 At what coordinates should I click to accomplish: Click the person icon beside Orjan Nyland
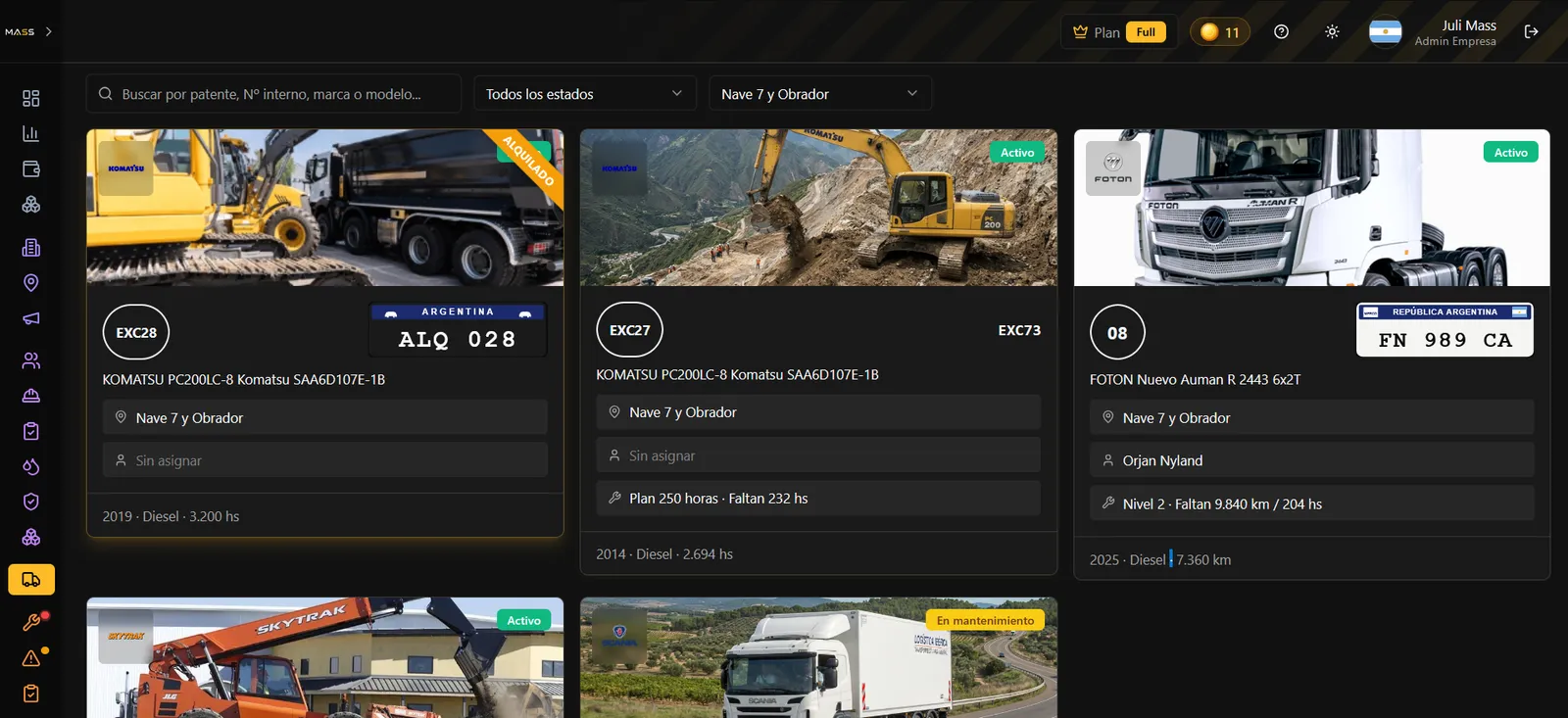coord(1108,460)
